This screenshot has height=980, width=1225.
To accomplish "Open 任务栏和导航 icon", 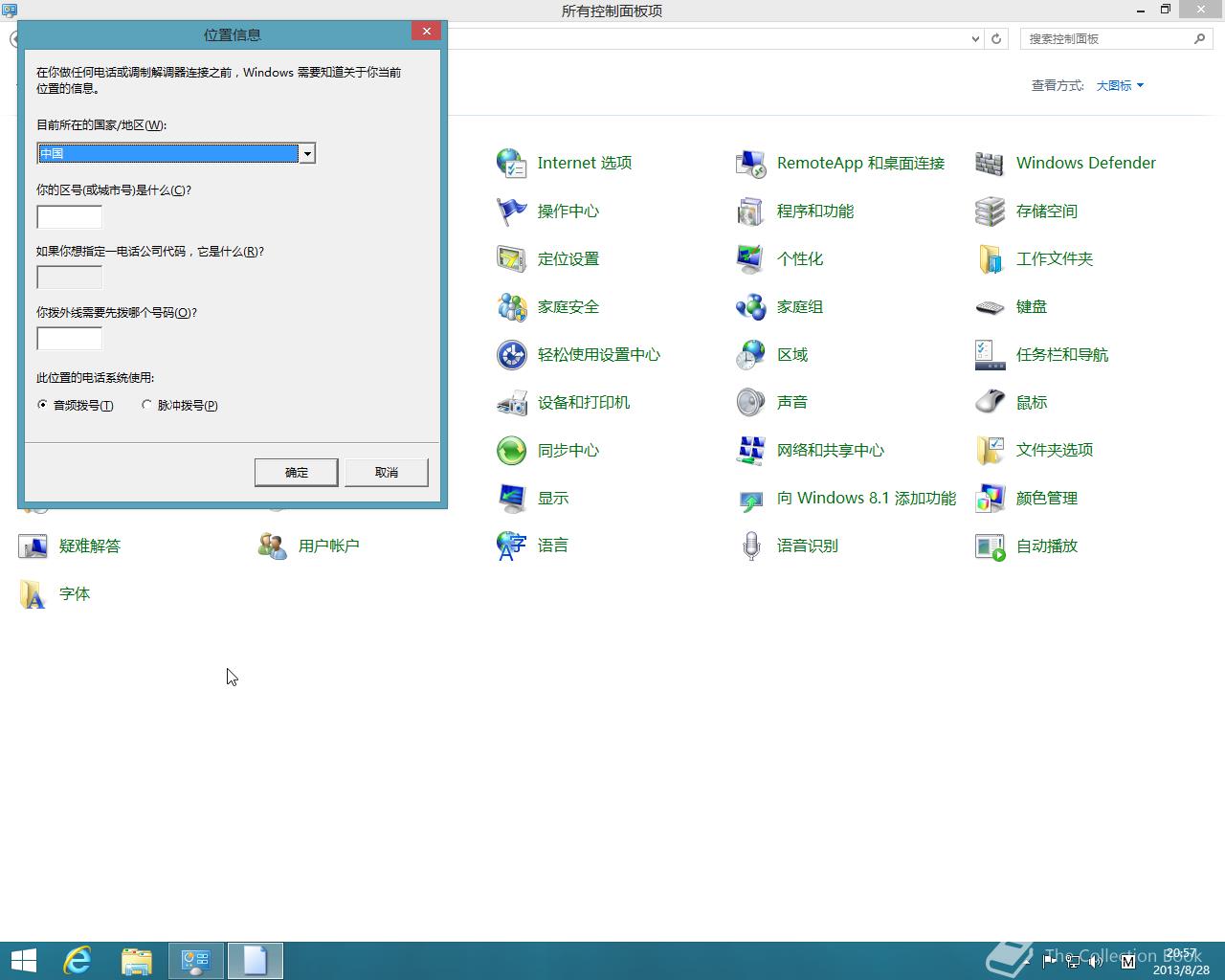I will pos(991,354).
